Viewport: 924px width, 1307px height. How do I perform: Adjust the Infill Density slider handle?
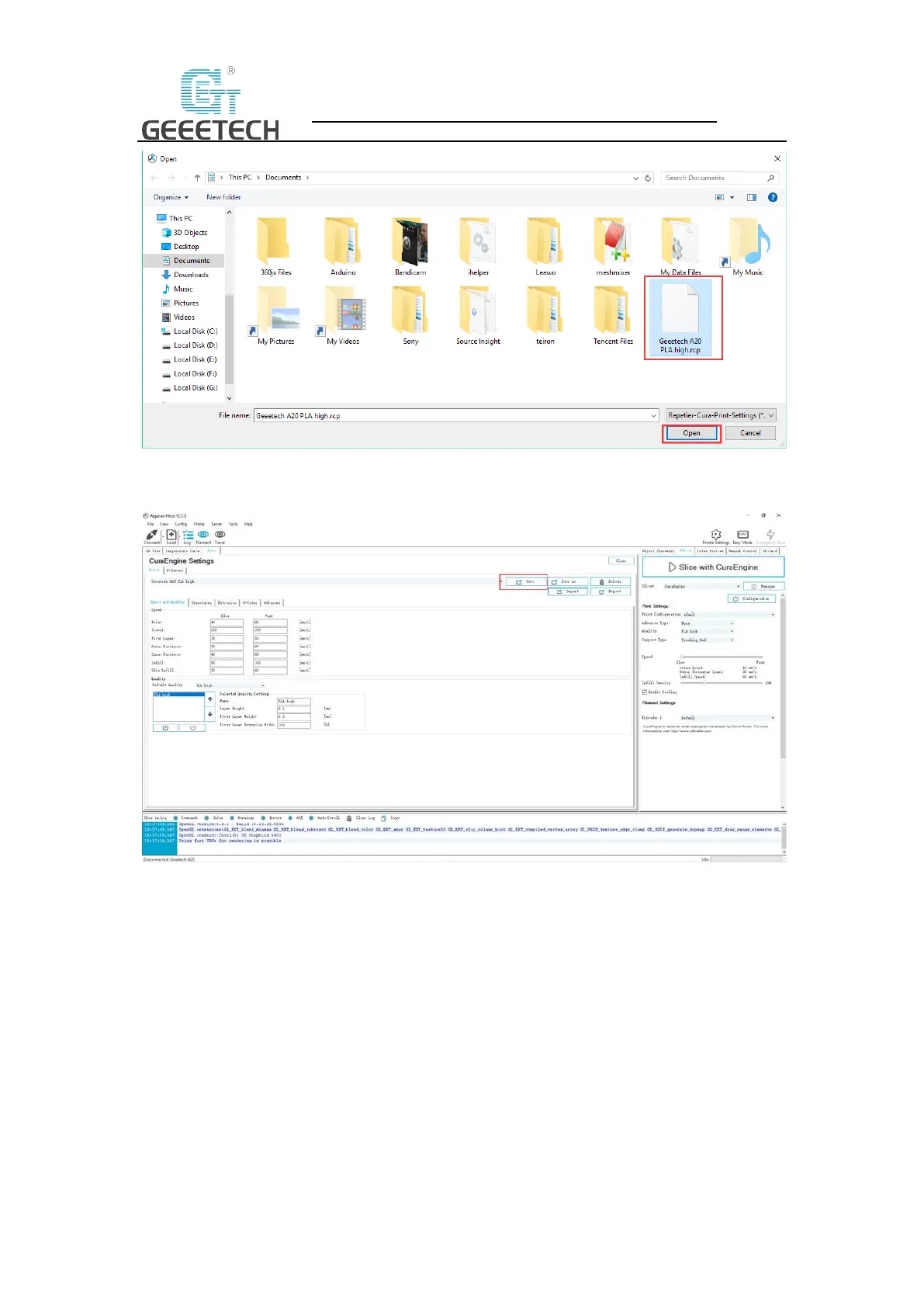tap(704, 683)
